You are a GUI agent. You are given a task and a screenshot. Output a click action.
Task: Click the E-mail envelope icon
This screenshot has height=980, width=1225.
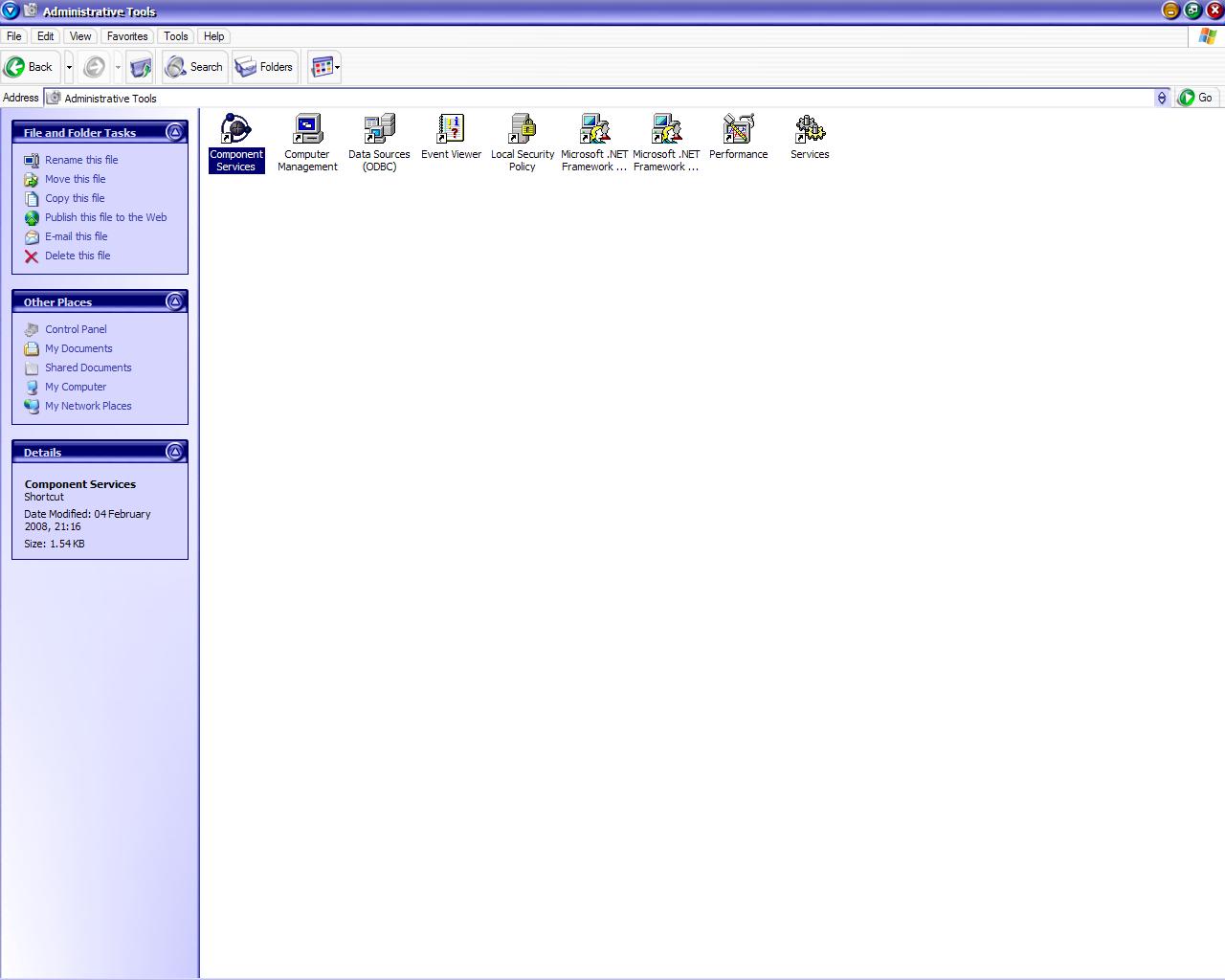[32, 236]
